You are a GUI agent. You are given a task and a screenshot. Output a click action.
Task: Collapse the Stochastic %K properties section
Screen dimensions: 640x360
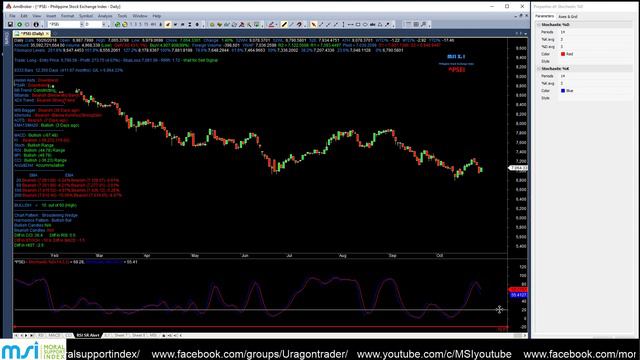coord(539,69)
